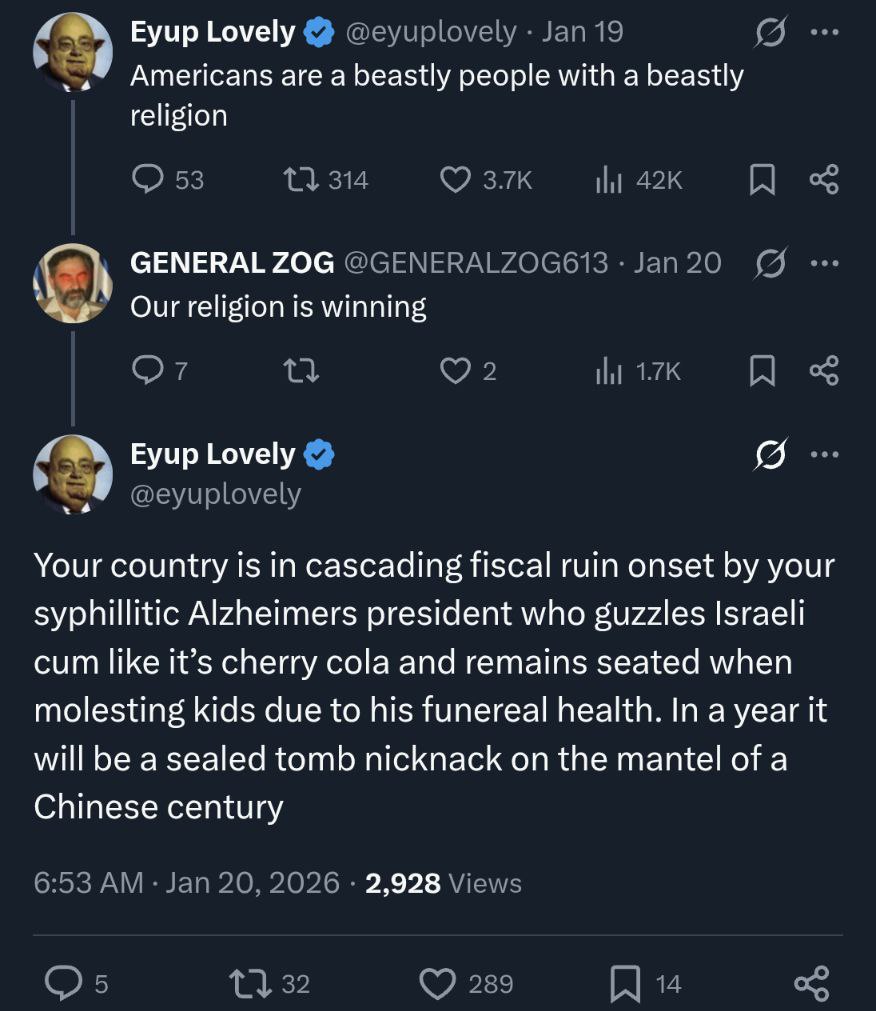Screen dimensions: 876x1011
Task: Repost the Jan 19 post with 314 reposts
Action: [x=299, y=179]
